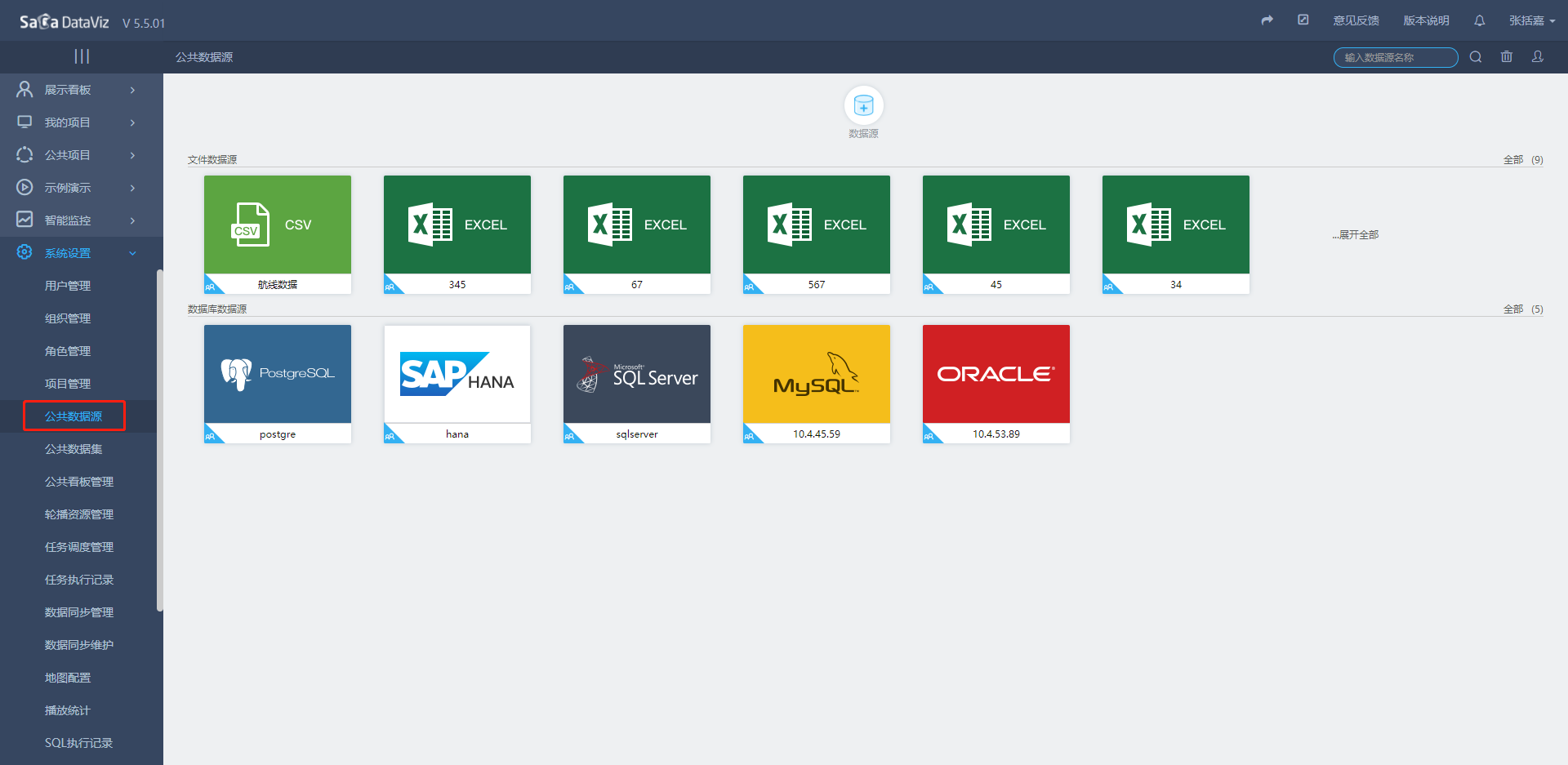1568x765 pixels.
Task: Select 数据同步维护 in sidebar
Action: point(79,645)
